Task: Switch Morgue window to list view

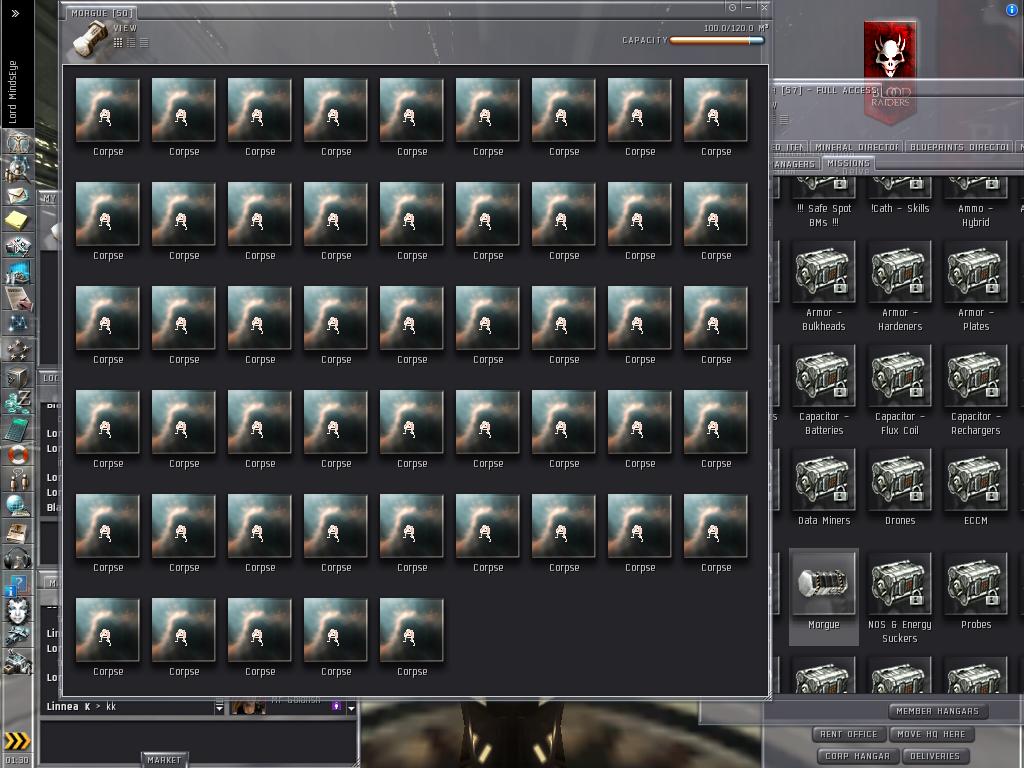Action: click(x=144, y=42)
